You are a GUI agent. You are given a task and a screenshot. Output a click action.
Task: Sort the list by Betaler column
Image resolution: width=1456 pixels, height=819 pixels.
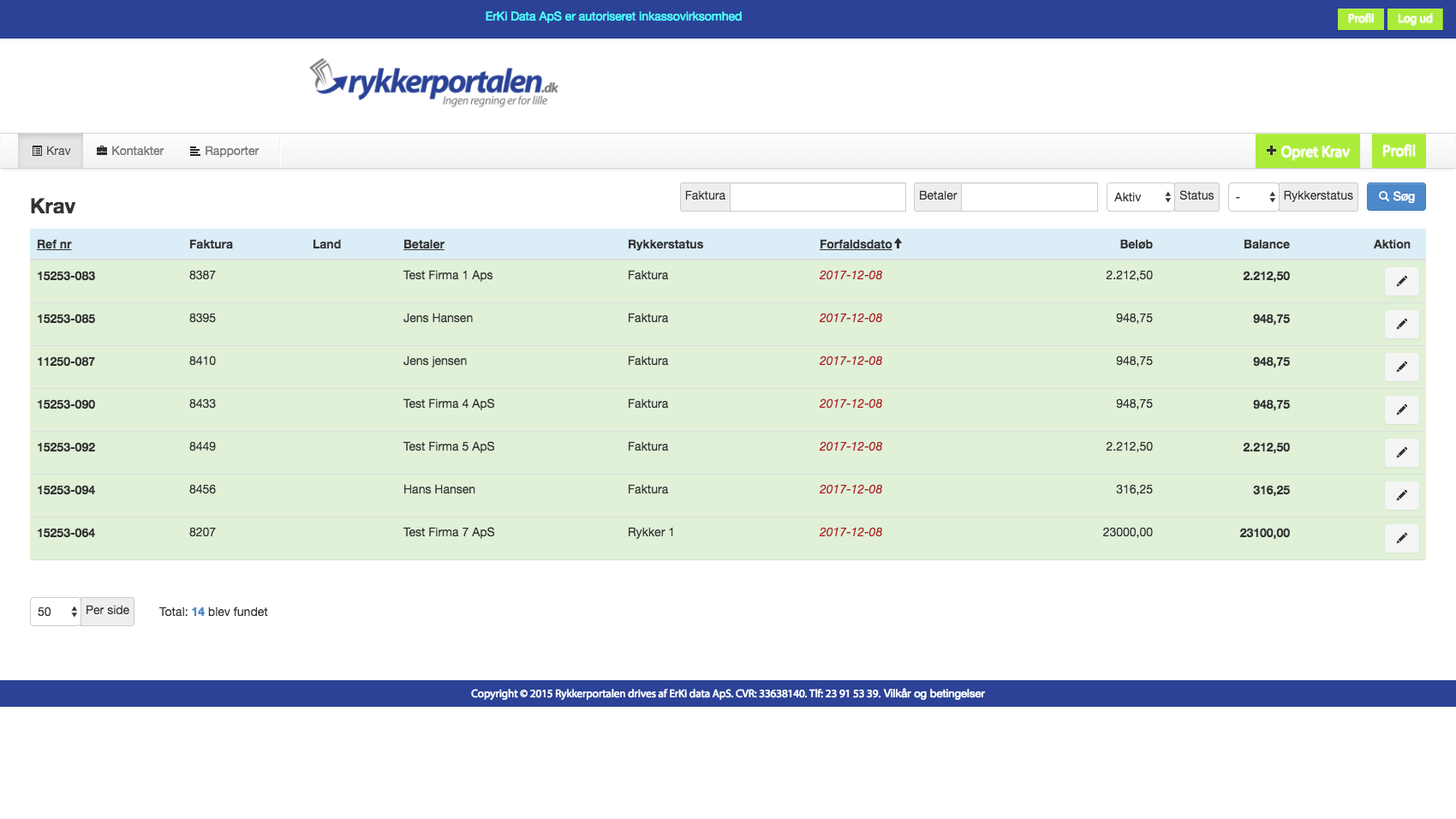click(423, 243)
